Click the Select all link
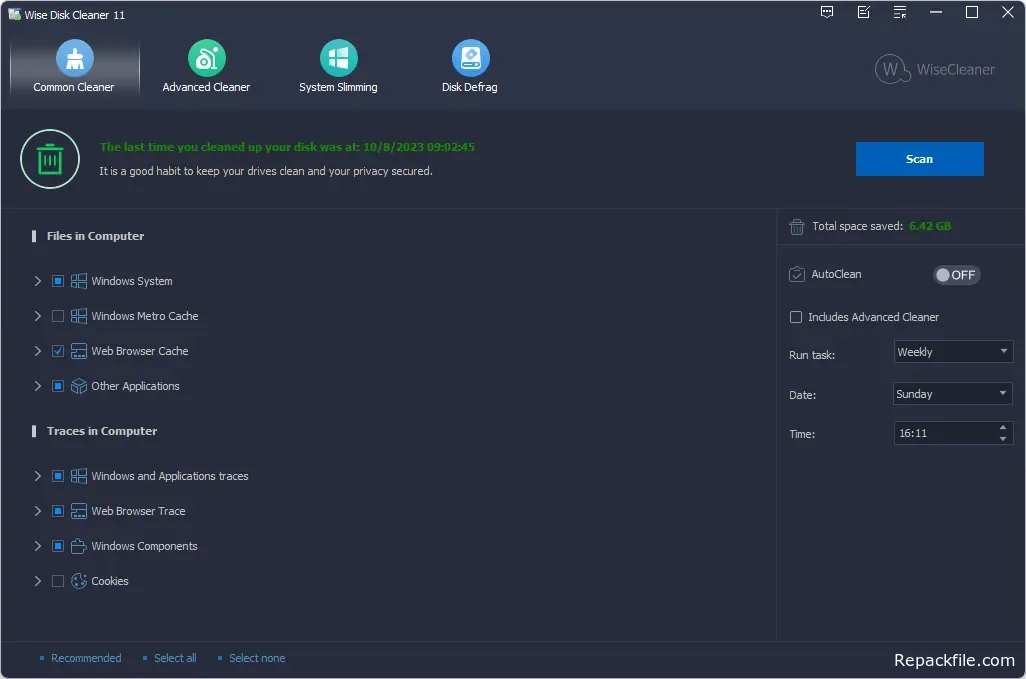Viewport: 1026px width, 679px height. tap(175, 658)
